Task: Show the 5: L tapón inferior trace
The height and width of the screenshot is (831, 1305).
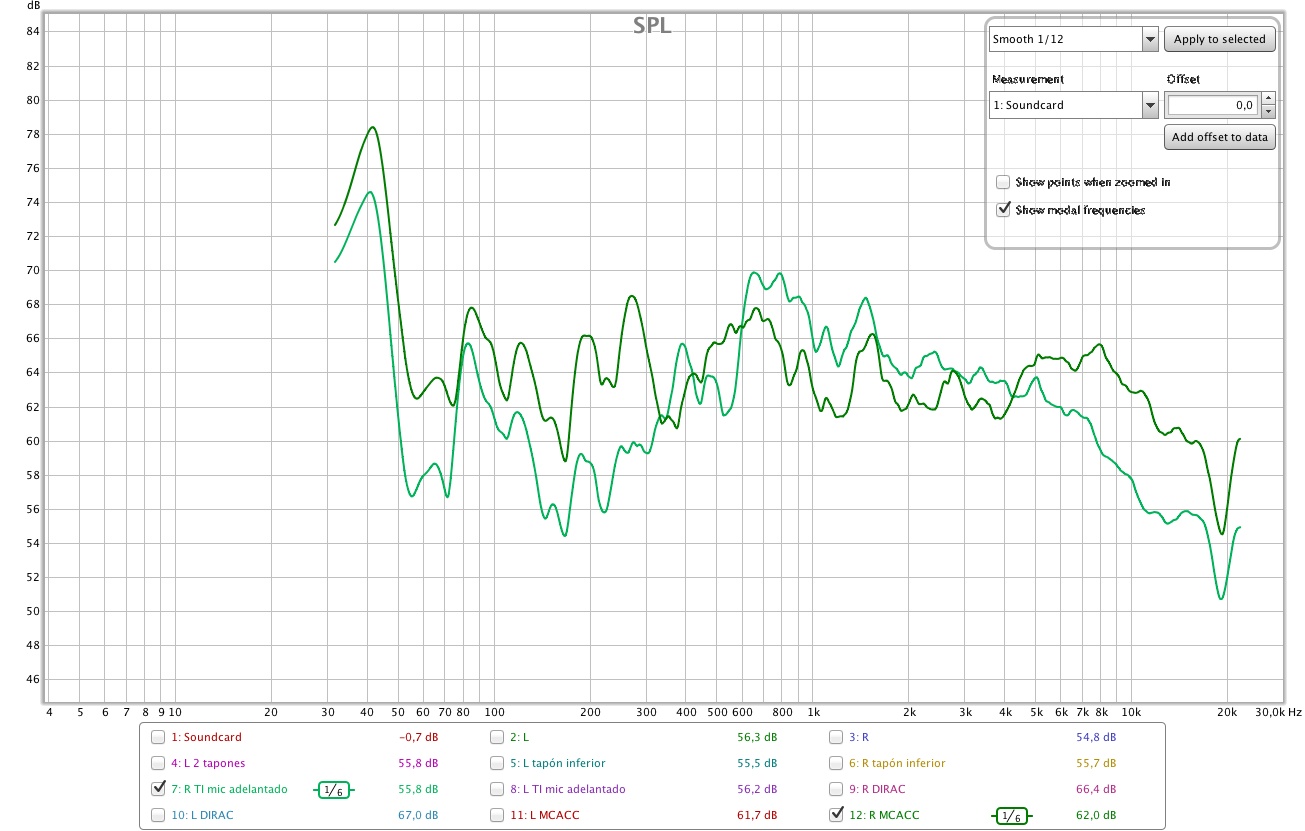Action: (x=497, y=763)
